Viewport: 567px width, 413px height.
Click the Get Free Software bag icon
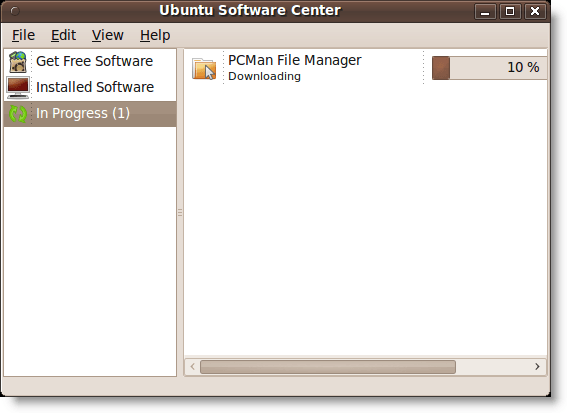18,61
